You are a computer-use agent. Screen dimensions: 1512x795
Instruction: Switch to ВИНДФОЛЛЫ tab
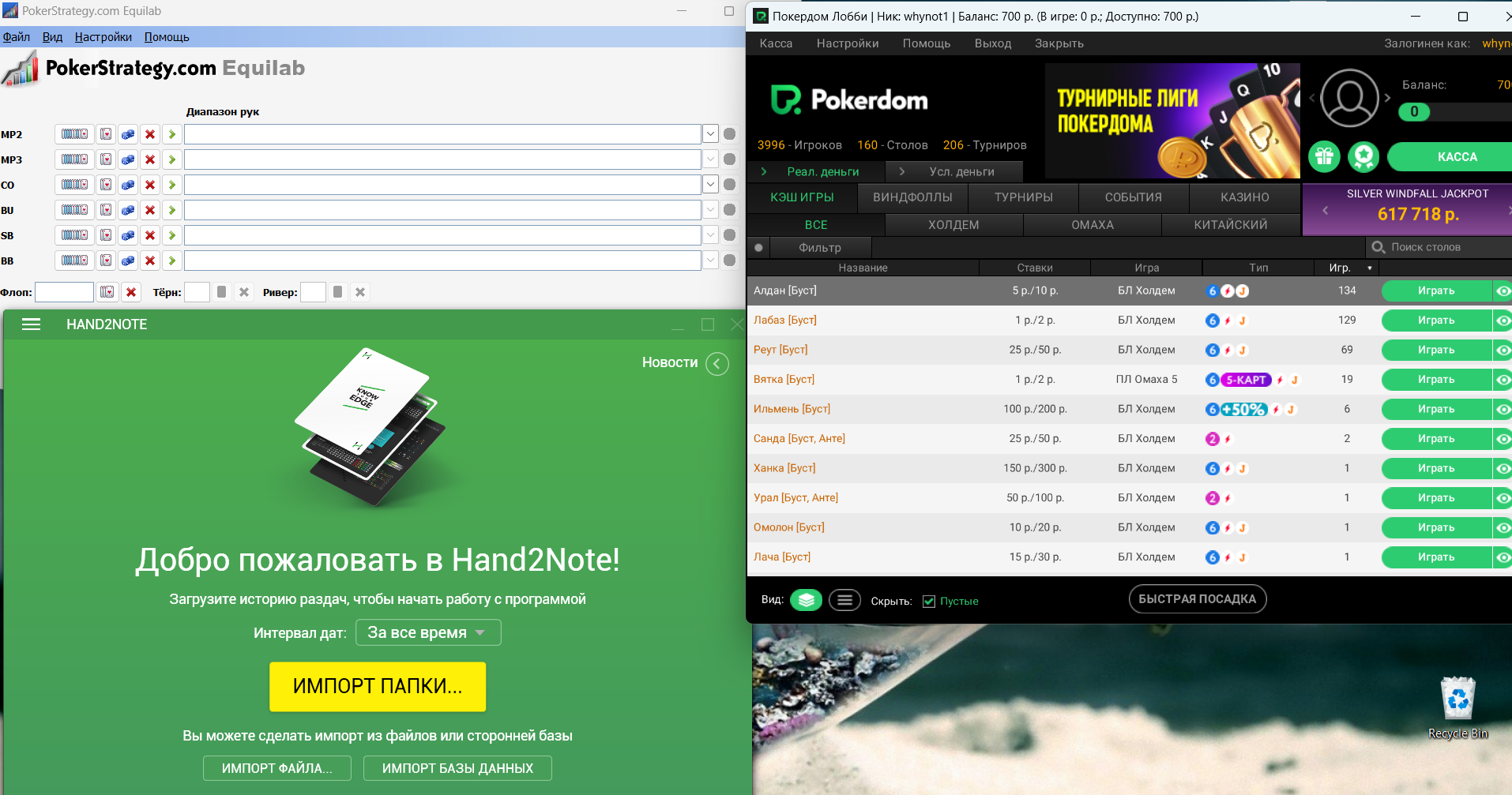click(912, 197)
